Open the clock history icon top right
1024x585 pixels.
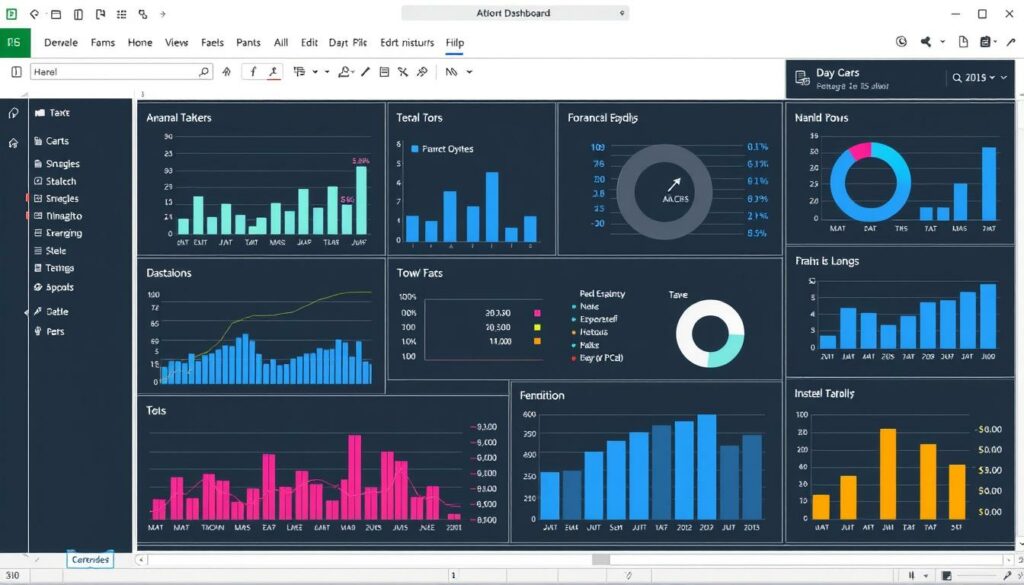pyautogui.click(x=901, y=42)
